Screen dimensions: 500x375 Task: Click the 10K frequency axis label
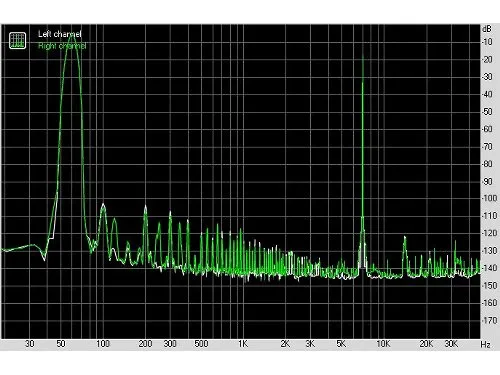click(383, 344)
